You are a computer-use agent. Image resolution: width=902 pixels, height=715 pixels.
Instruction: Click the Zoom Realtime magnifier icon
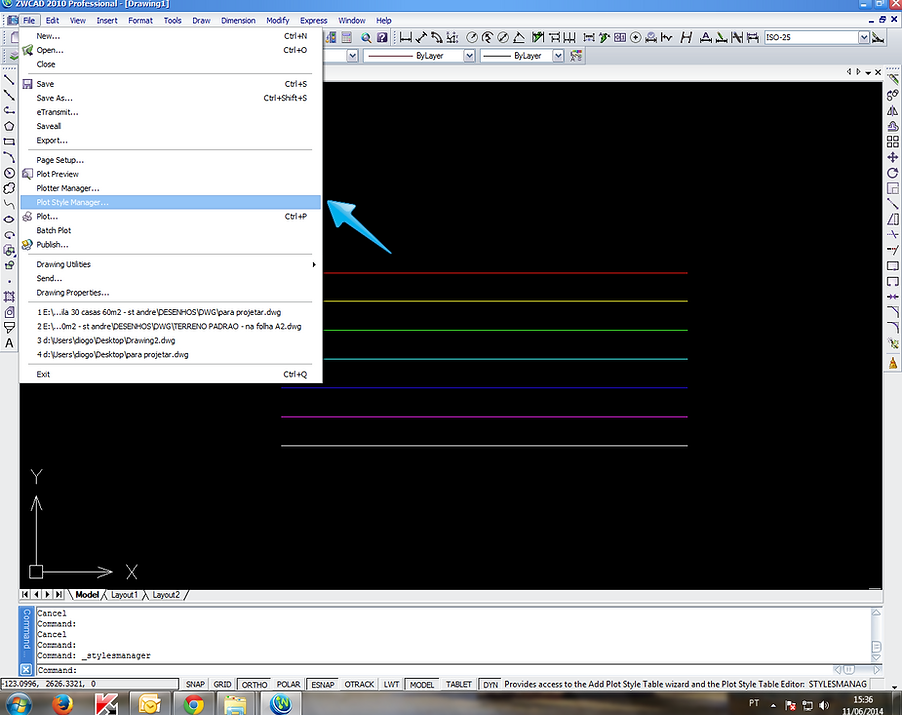click(366, 37)
